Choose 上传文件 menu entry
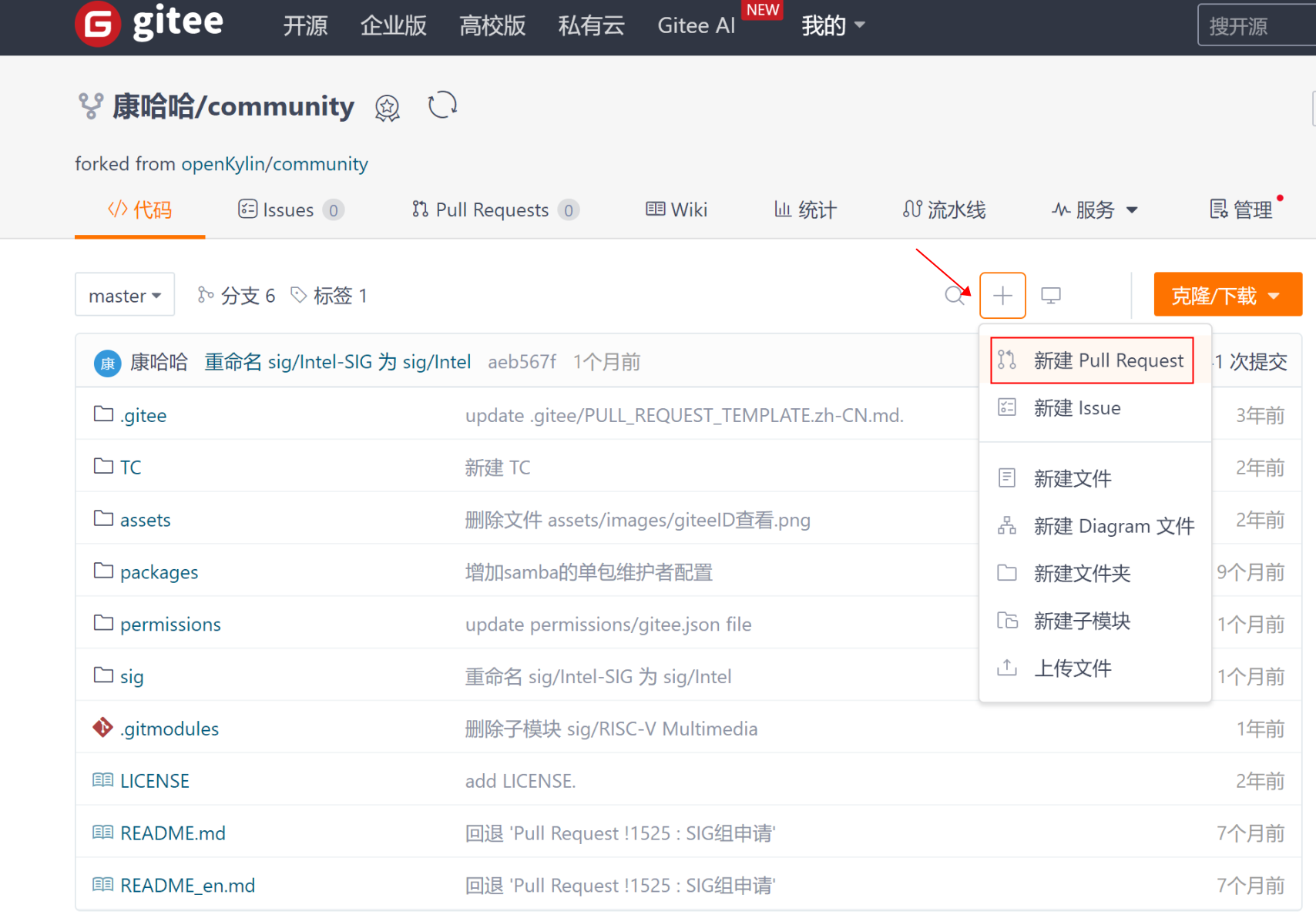Image resolution: width=1316 pixels, height=918 pixels. [x=1095, y=668]
